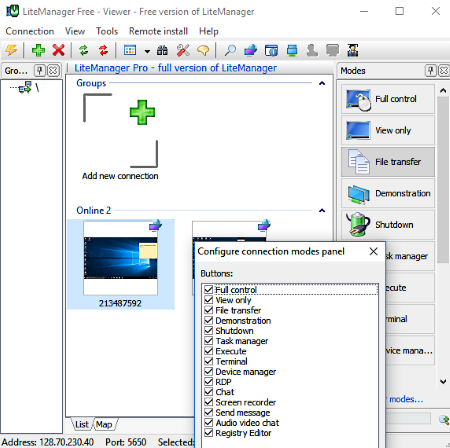Uncheck the Shutdown checkbox in dialog
This screenshot has width=450, height=448.
click(209, 330)
